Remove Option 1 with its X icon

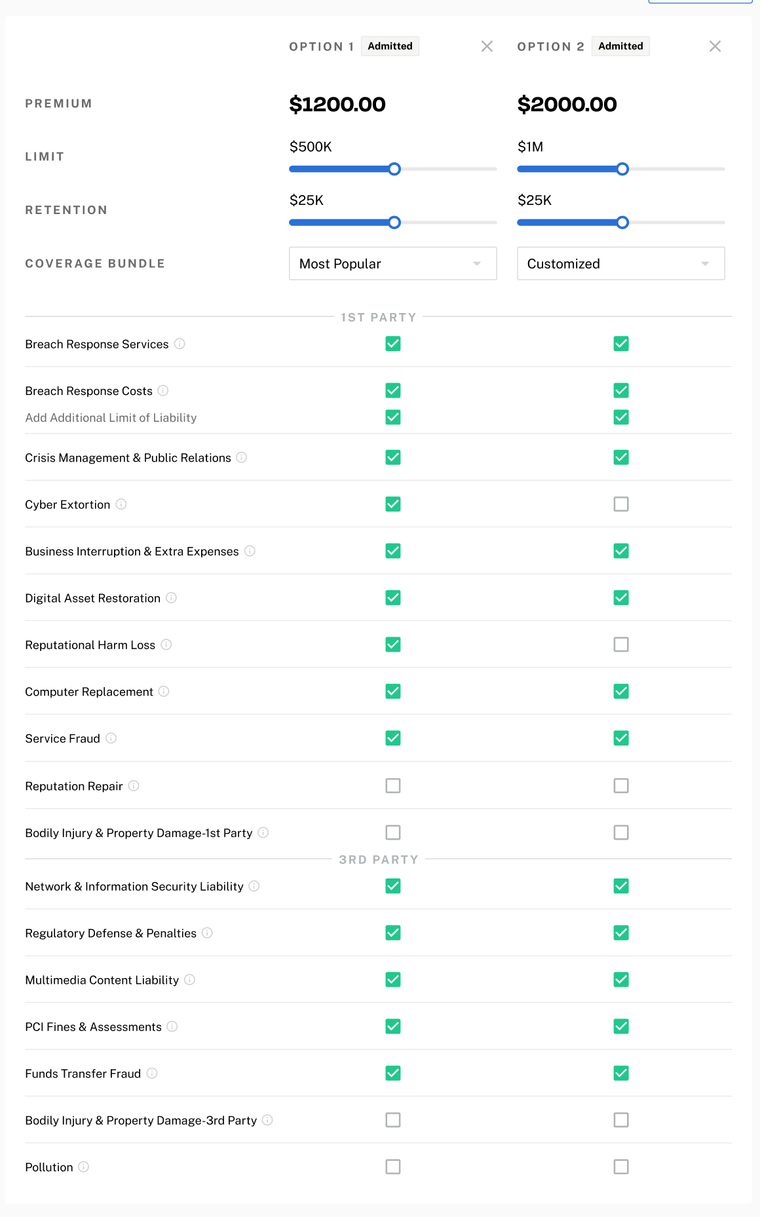click(487, 46)
